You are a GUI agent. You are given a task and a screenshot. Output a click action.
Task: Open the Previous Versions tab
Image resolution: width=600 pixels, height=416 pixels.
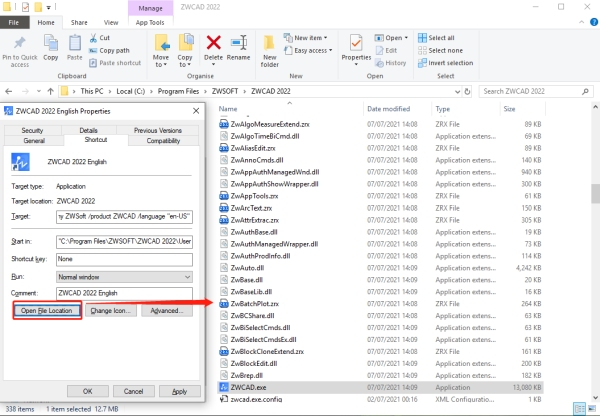tap(158, 131)
